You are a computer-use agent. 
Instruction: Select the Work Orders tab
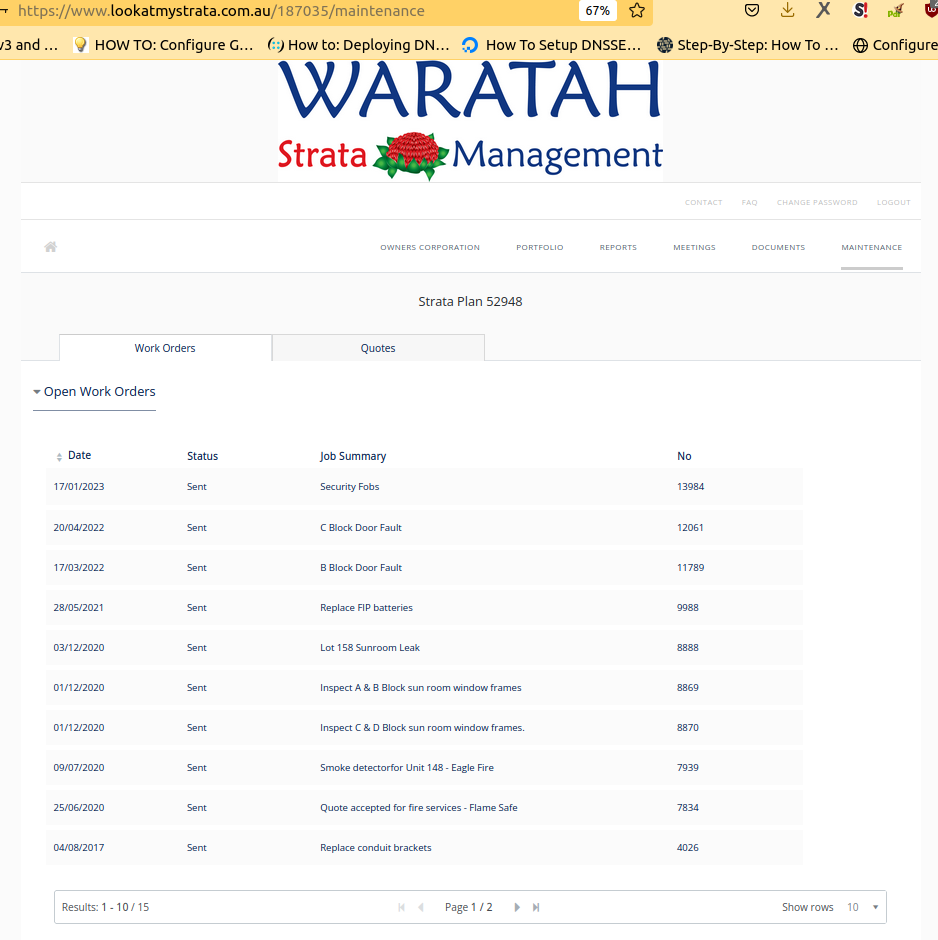pos(165,348)
